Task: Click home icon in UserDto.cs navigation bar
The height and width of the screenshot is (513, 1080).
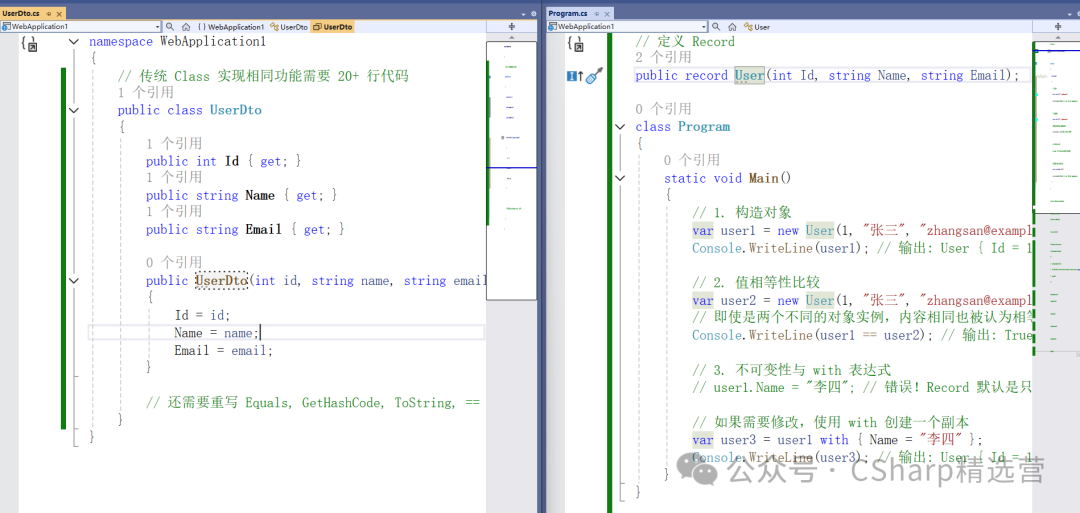Action: (186, 26)
